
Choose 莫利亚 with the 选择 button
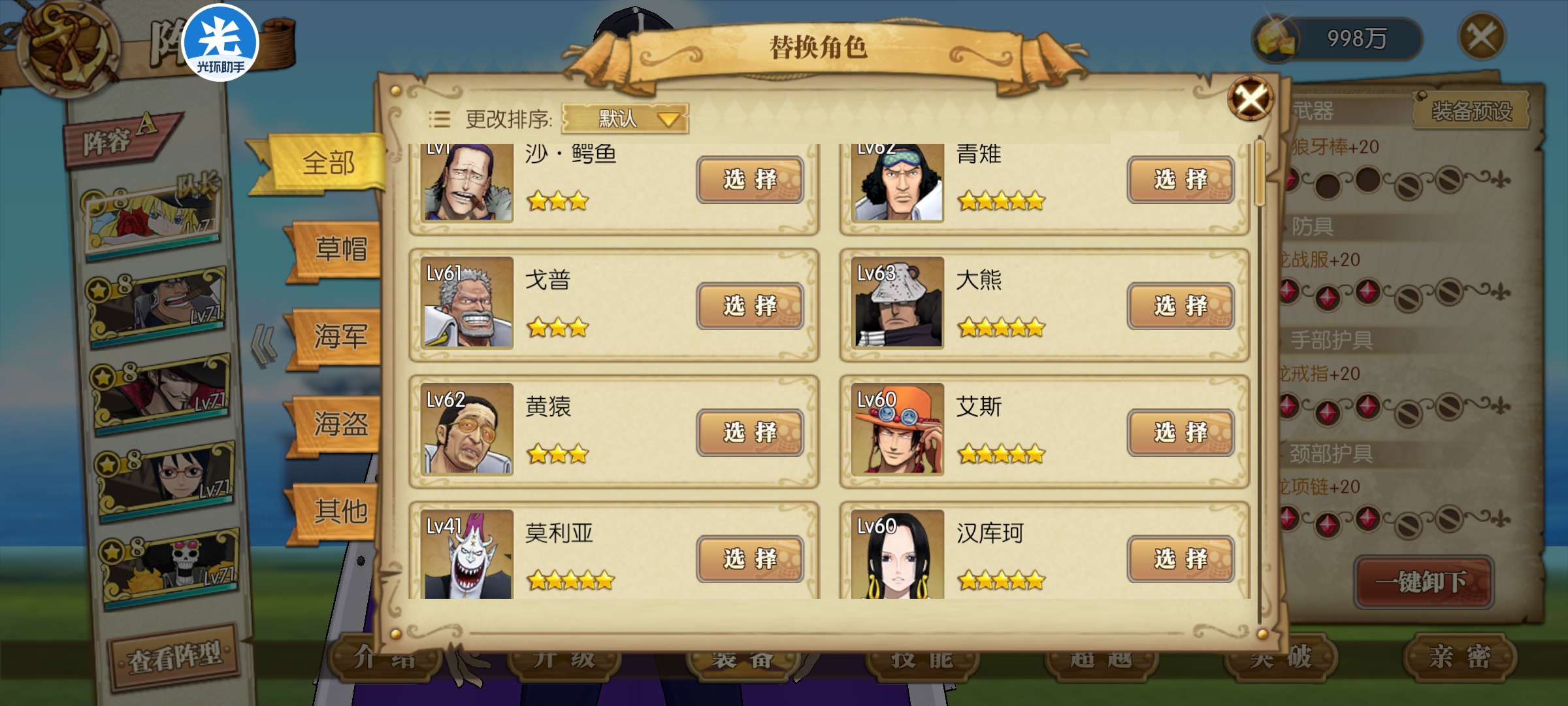749,559
